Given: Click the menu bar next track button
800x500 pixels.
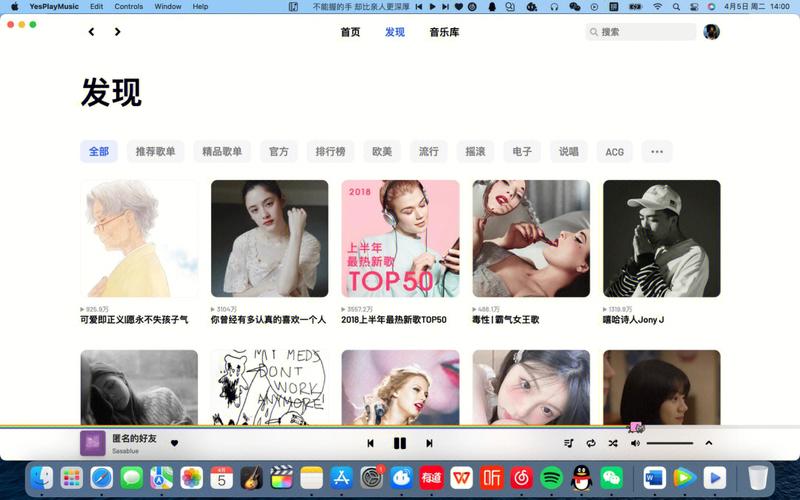Looking at the screenshot, I should pos(445,7).
